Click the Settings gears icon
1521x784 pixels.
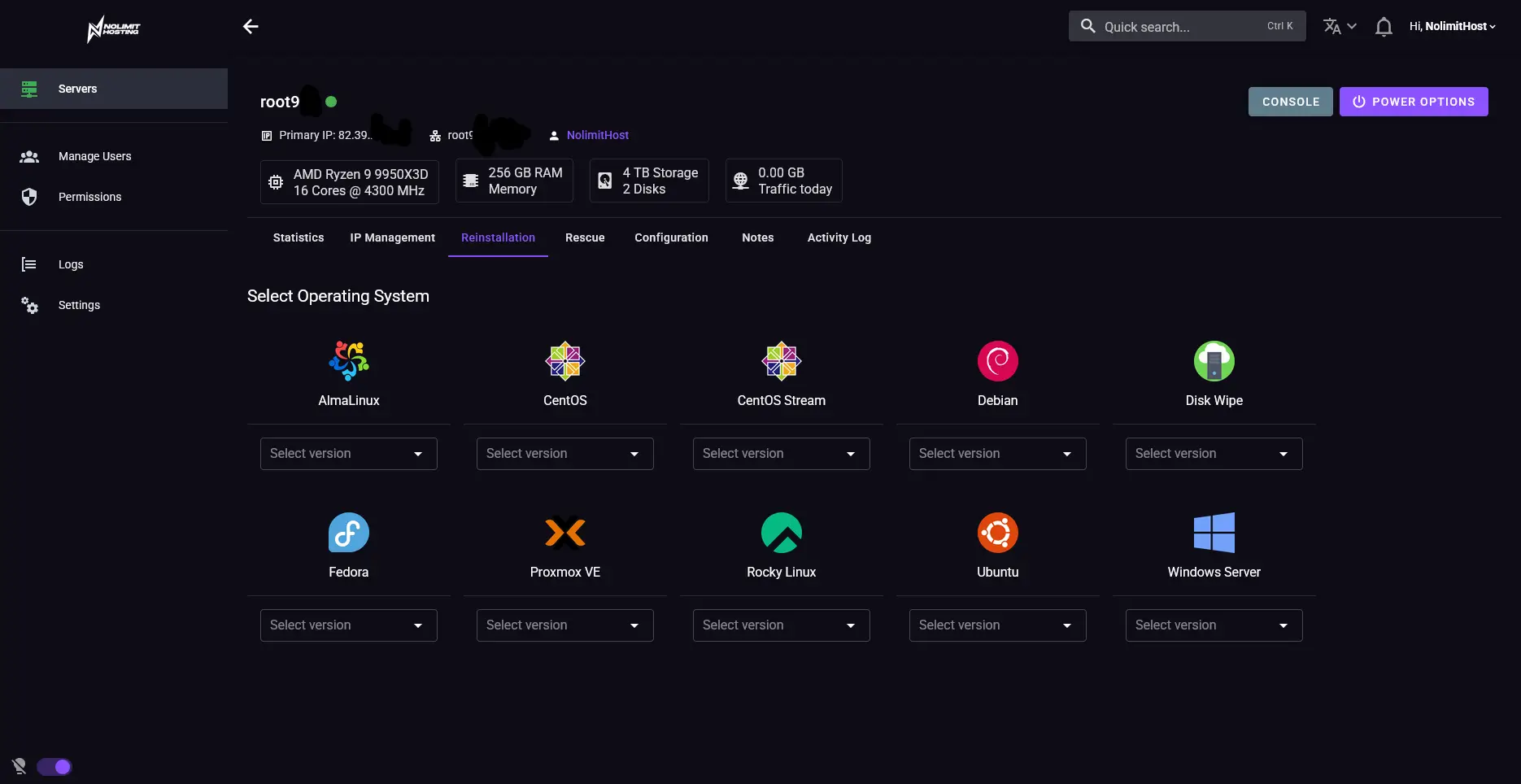(x=29, y=305)
